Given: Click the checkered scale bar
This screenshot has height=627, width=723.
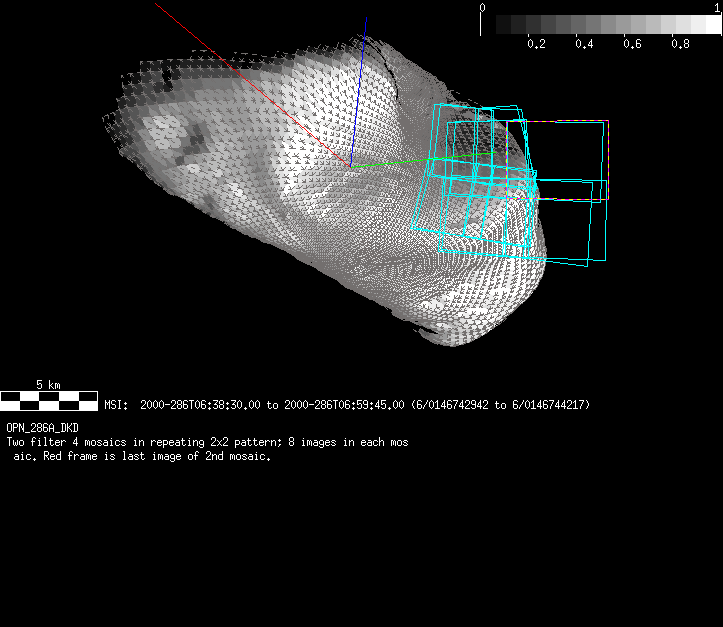Looking at the screenshot, I should coord(49,401).
